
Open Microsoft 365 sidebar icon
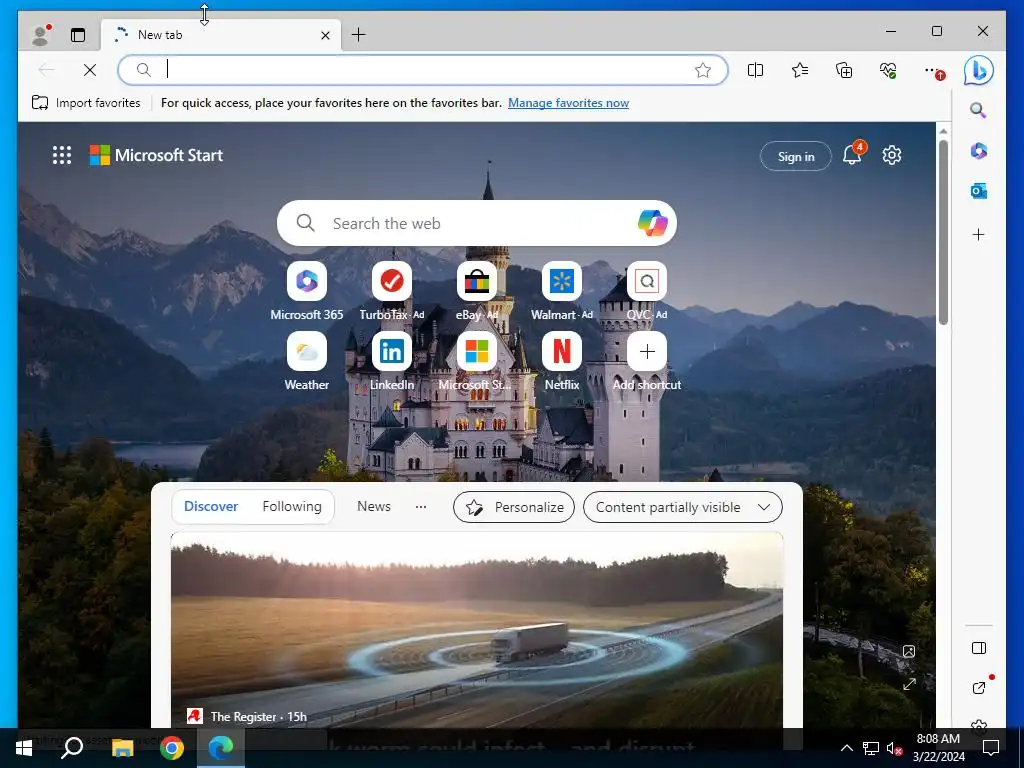[x=978, y=151]
